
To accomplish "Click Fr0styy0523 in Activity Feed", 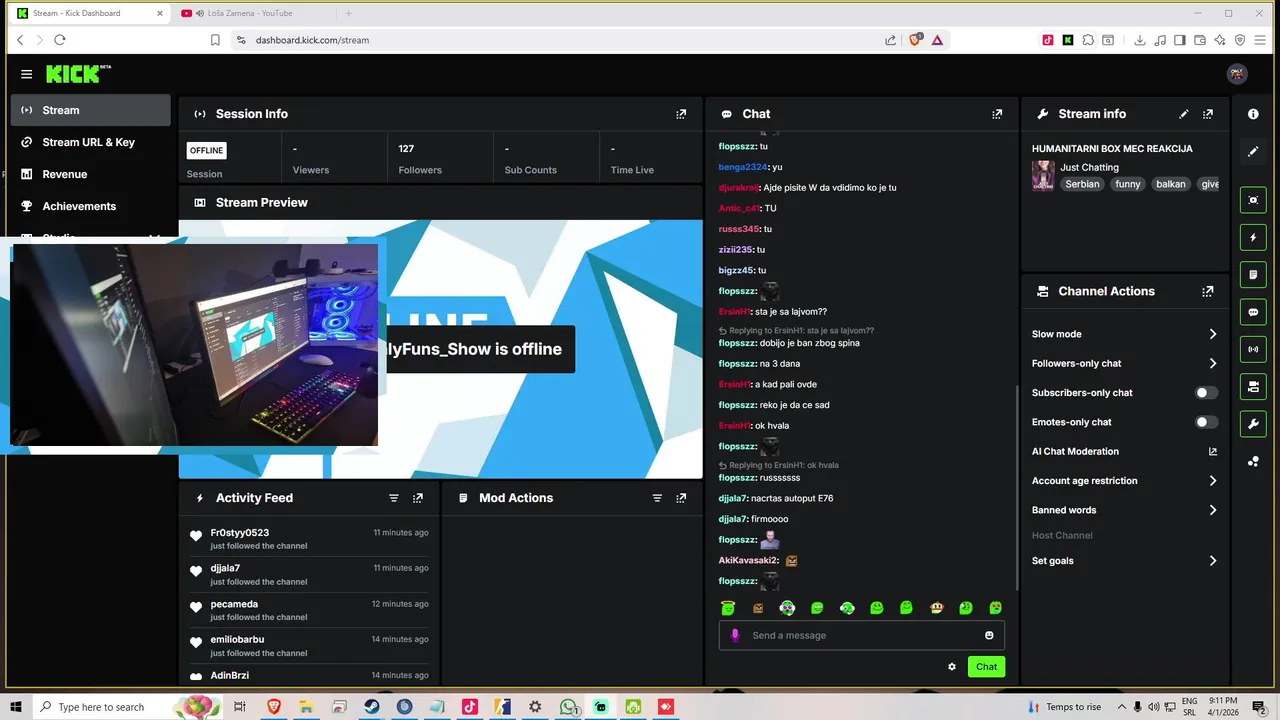I will click(240, 533).
